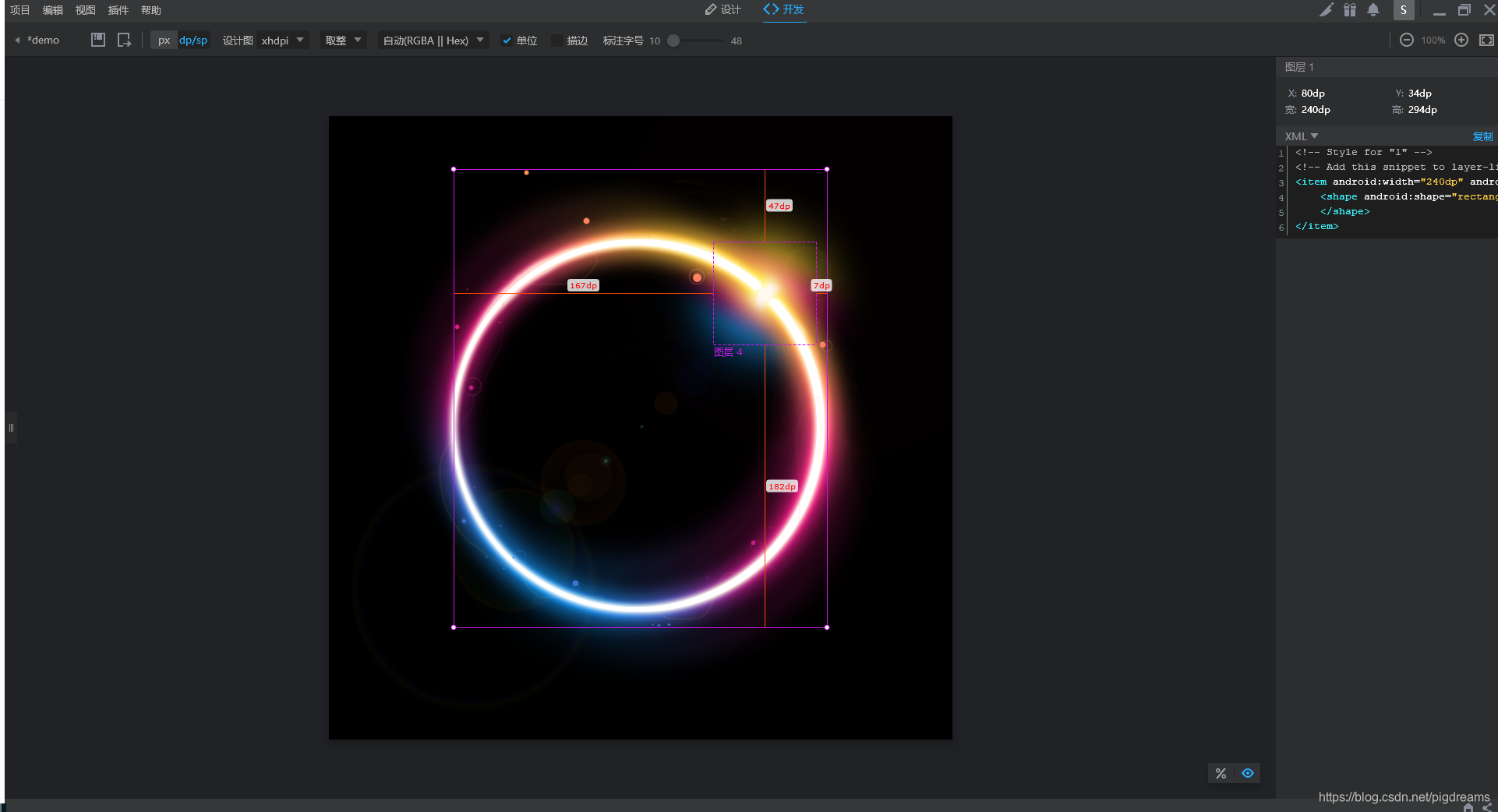Enable the 描边 checkbox

[556, 41]
